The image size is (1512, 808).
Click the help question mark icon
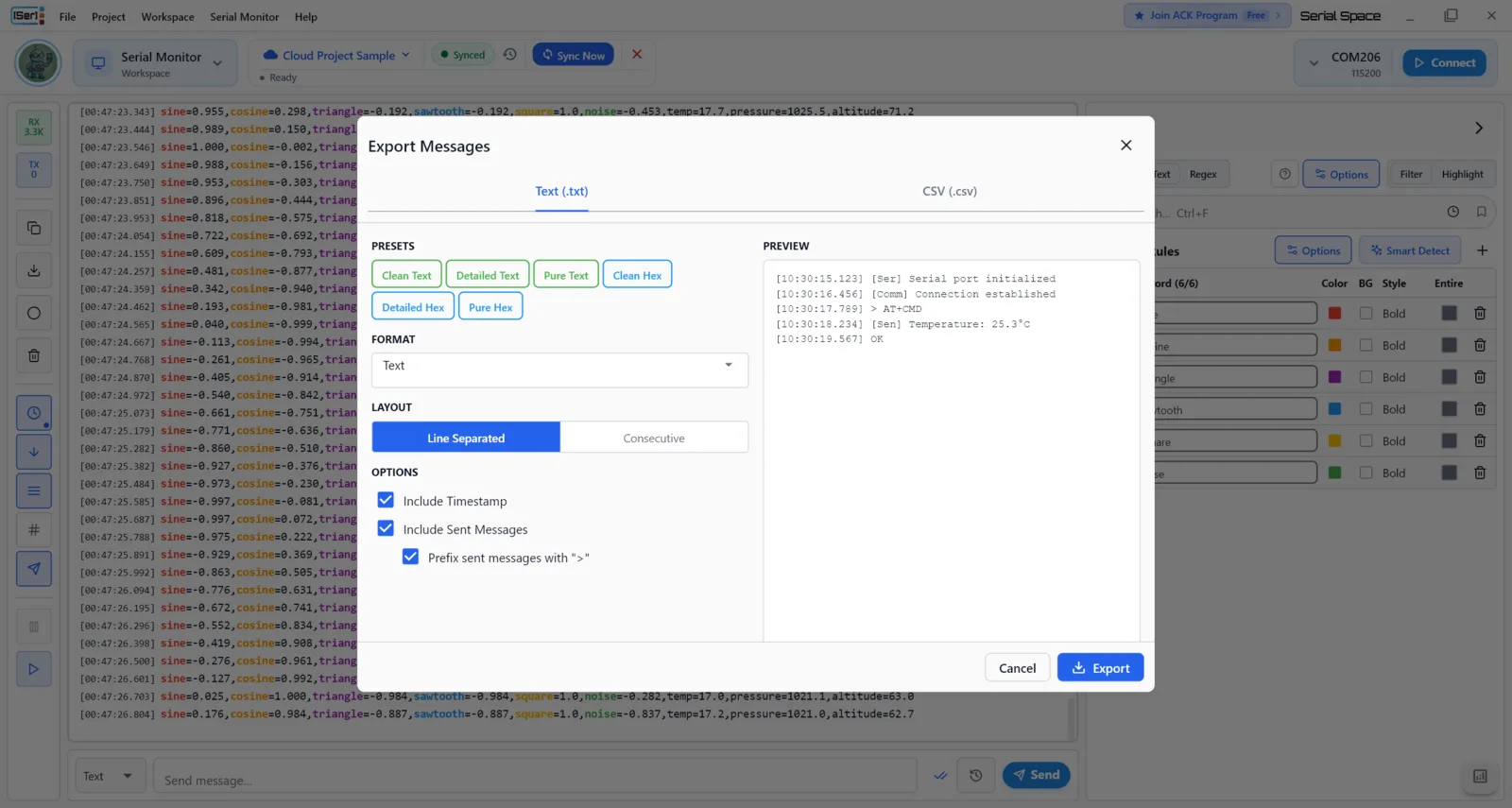1284,174
